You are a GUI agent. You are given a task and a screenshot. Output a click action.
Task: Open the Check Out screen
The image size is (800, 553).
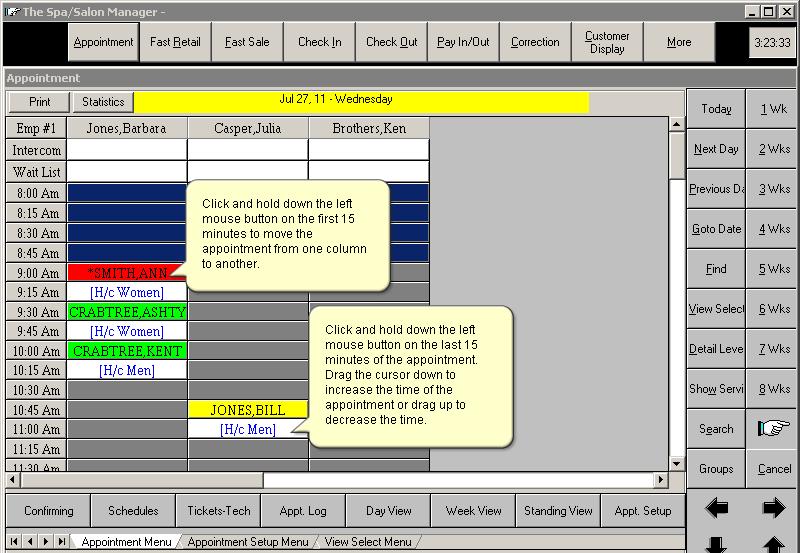pyautogui.click(x=391, y=42)
